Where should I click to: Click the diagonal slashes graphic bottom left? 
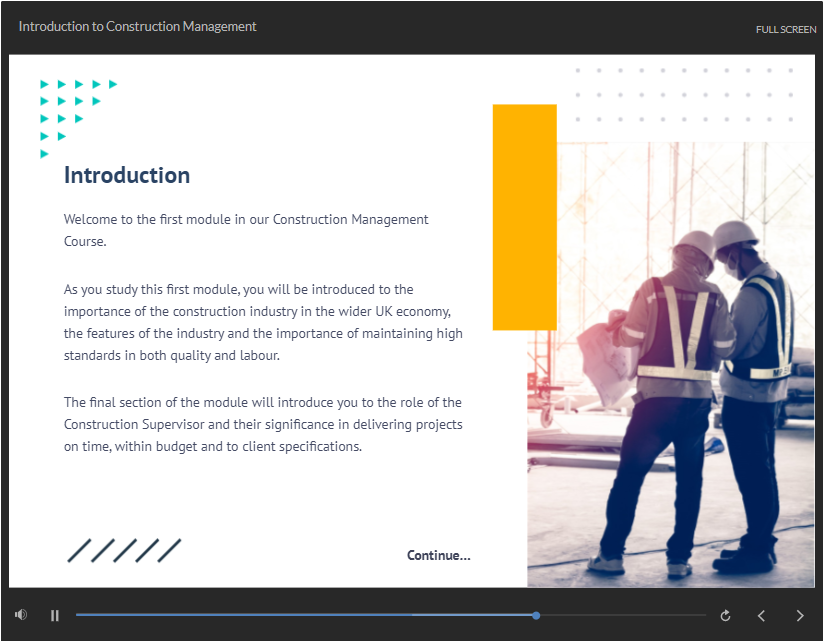pos(123,550)
